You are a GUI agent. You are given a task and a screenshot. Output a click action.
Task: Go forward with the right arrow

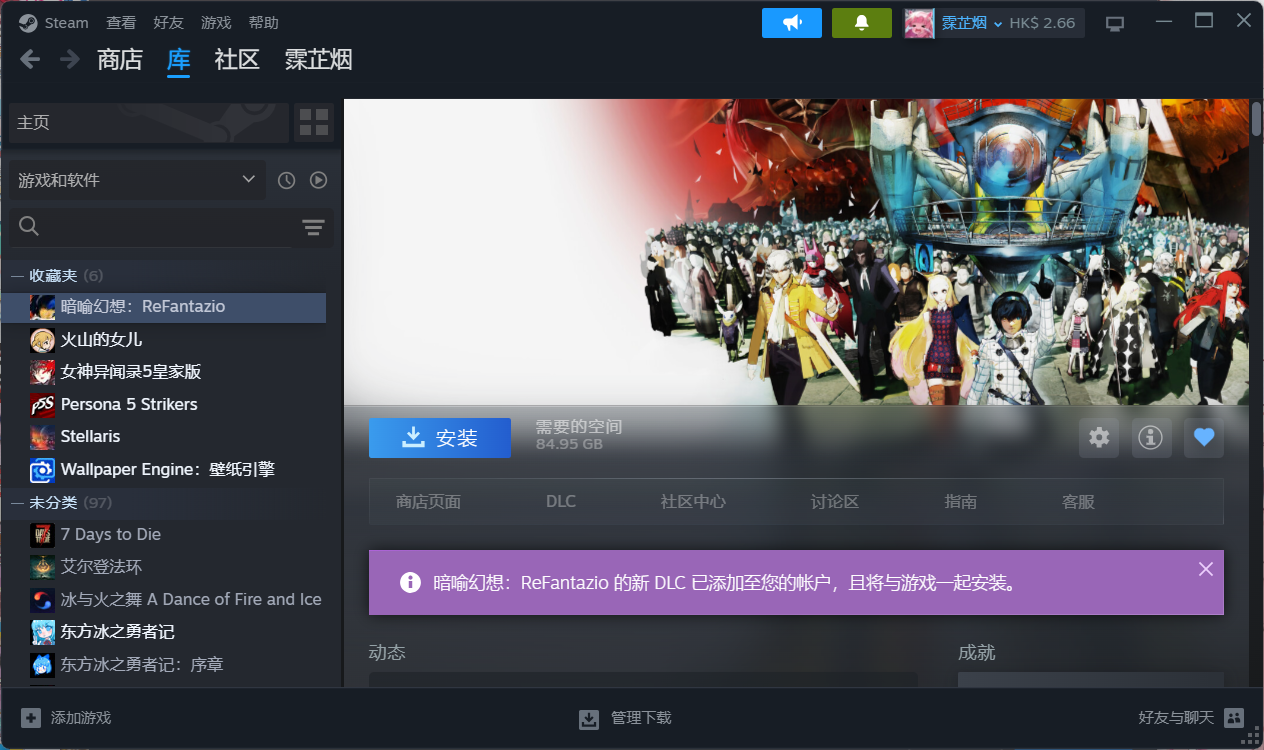(x=69, y=59)
